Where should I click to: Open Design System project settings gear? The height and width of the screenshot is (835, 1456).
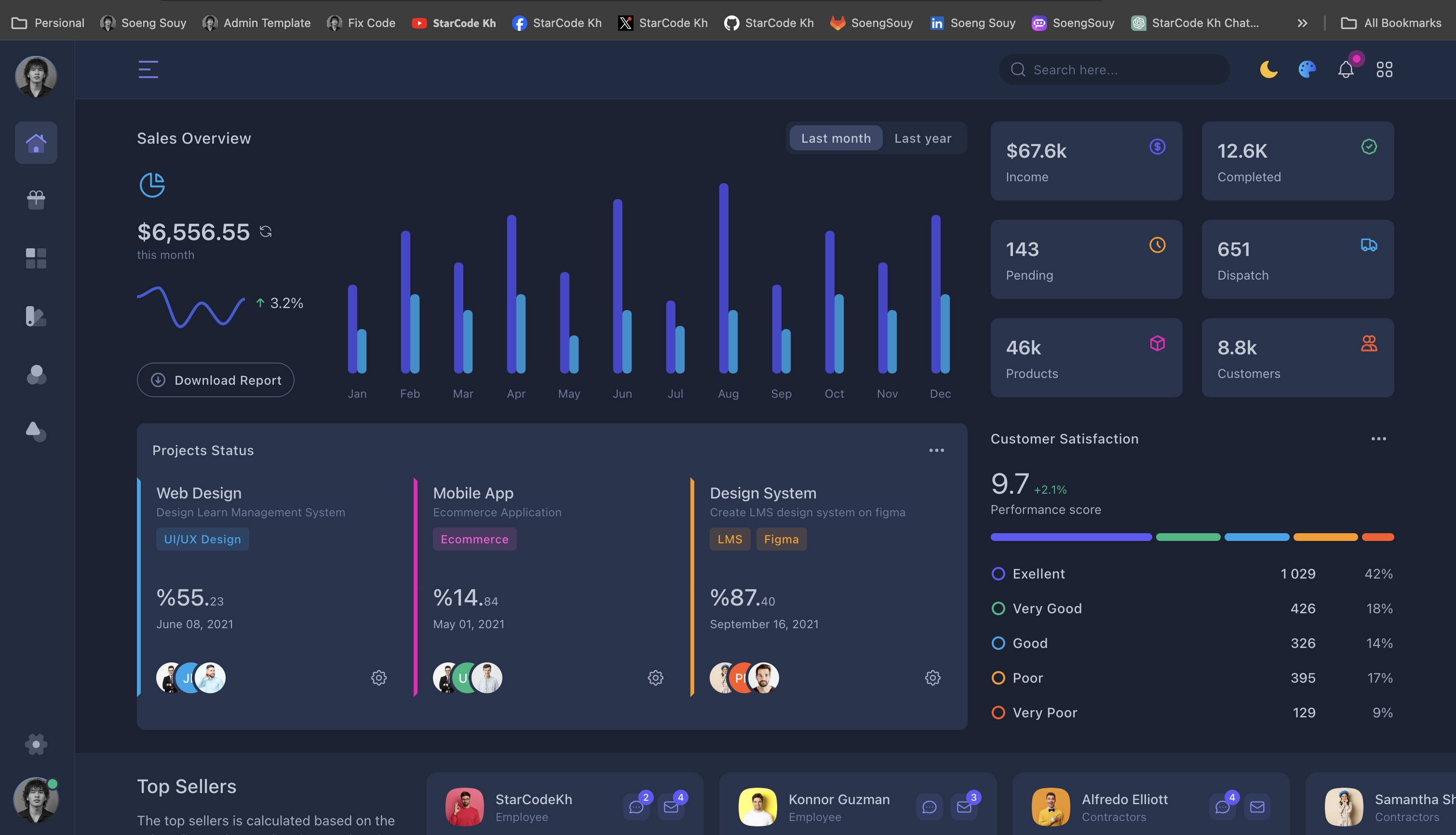(932, 678)
